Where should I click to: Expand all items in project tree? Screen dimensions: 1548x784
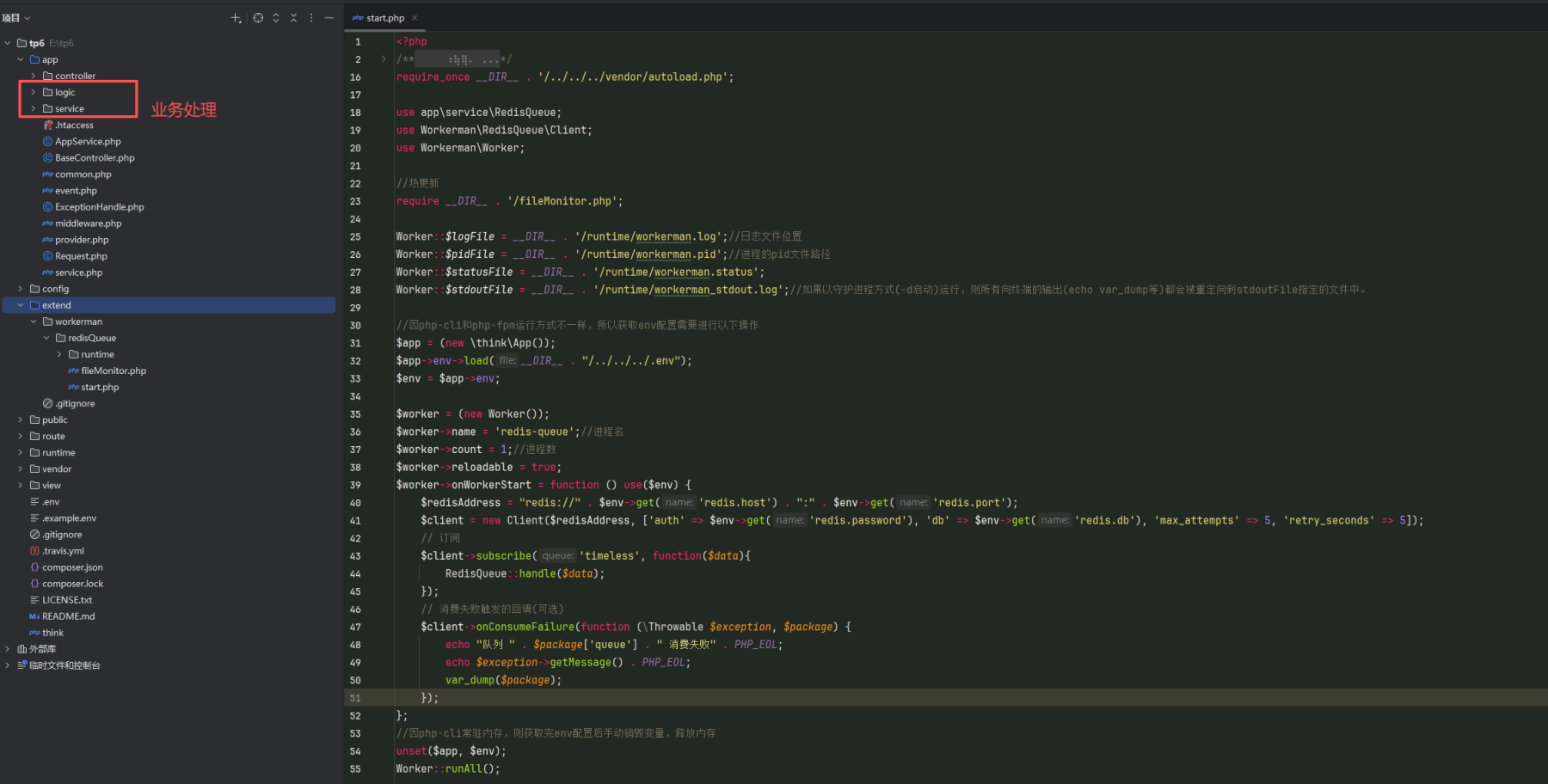pos(276,18)
